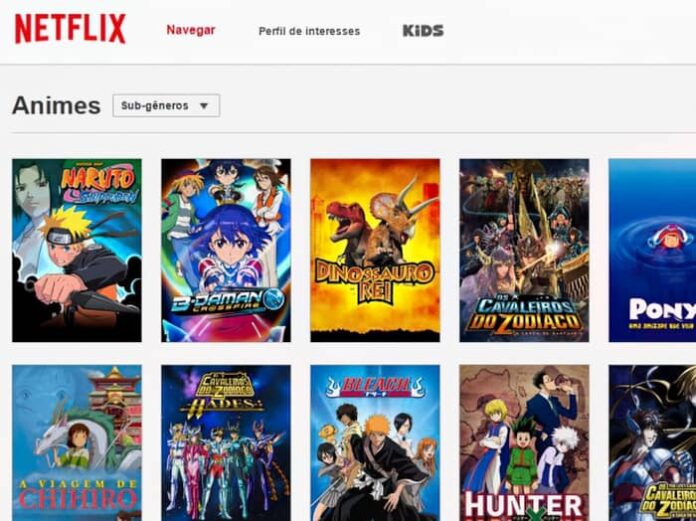
Task: Click the Dinossauro Rei title logo
Action: (374, 282)
